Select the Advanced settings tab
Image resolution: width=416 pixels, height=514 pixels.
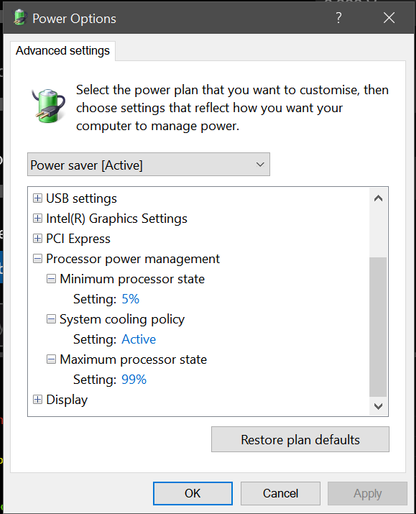(x=63, y=51)
